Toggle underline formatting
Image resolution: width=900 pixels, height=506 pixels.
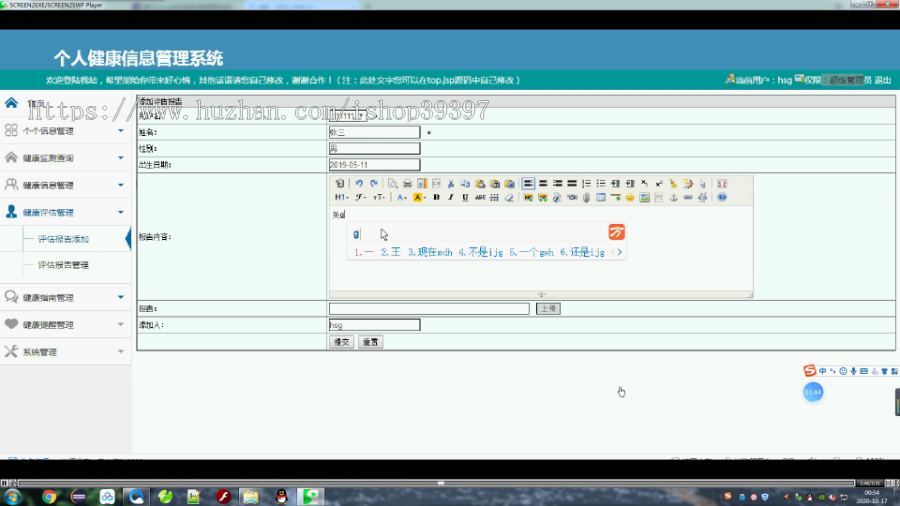pos(465,197)
